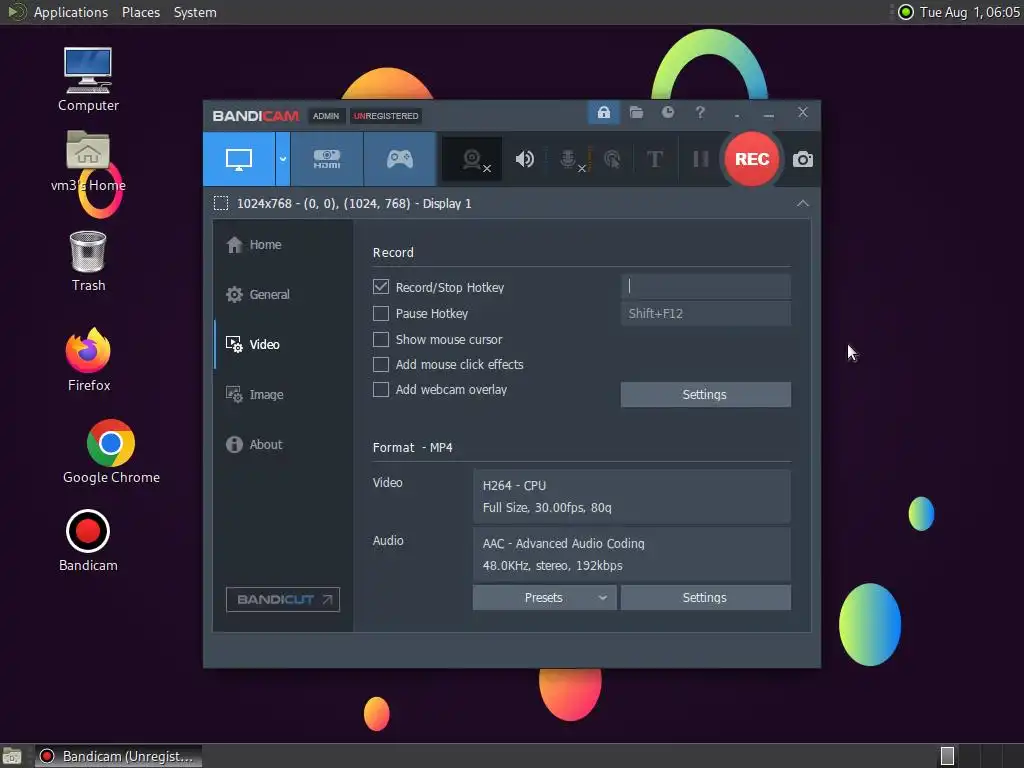Switch to HDMI device recording mode

[x=327, y=159]
